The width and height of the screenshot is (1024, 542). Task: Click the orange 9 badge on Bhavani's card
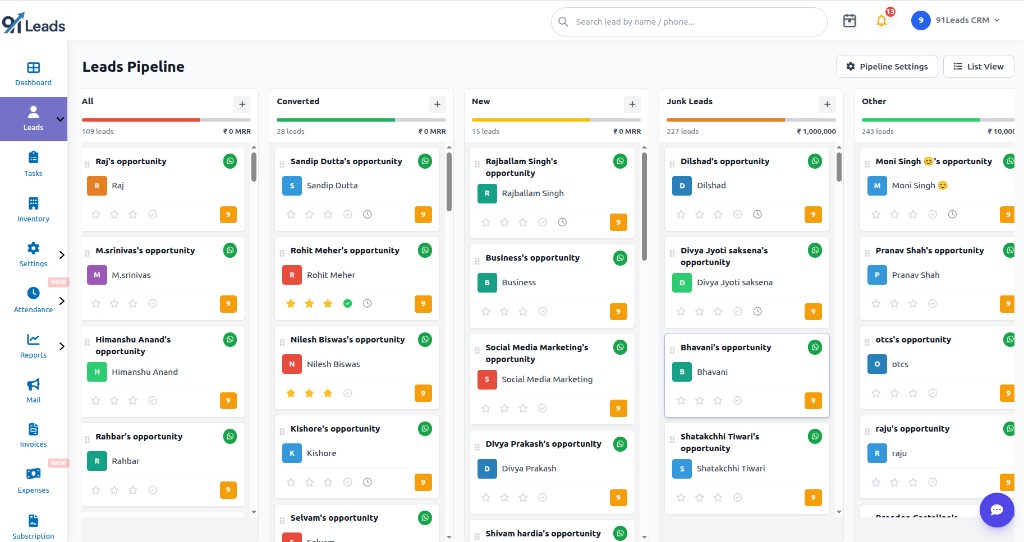click(813, 400)
